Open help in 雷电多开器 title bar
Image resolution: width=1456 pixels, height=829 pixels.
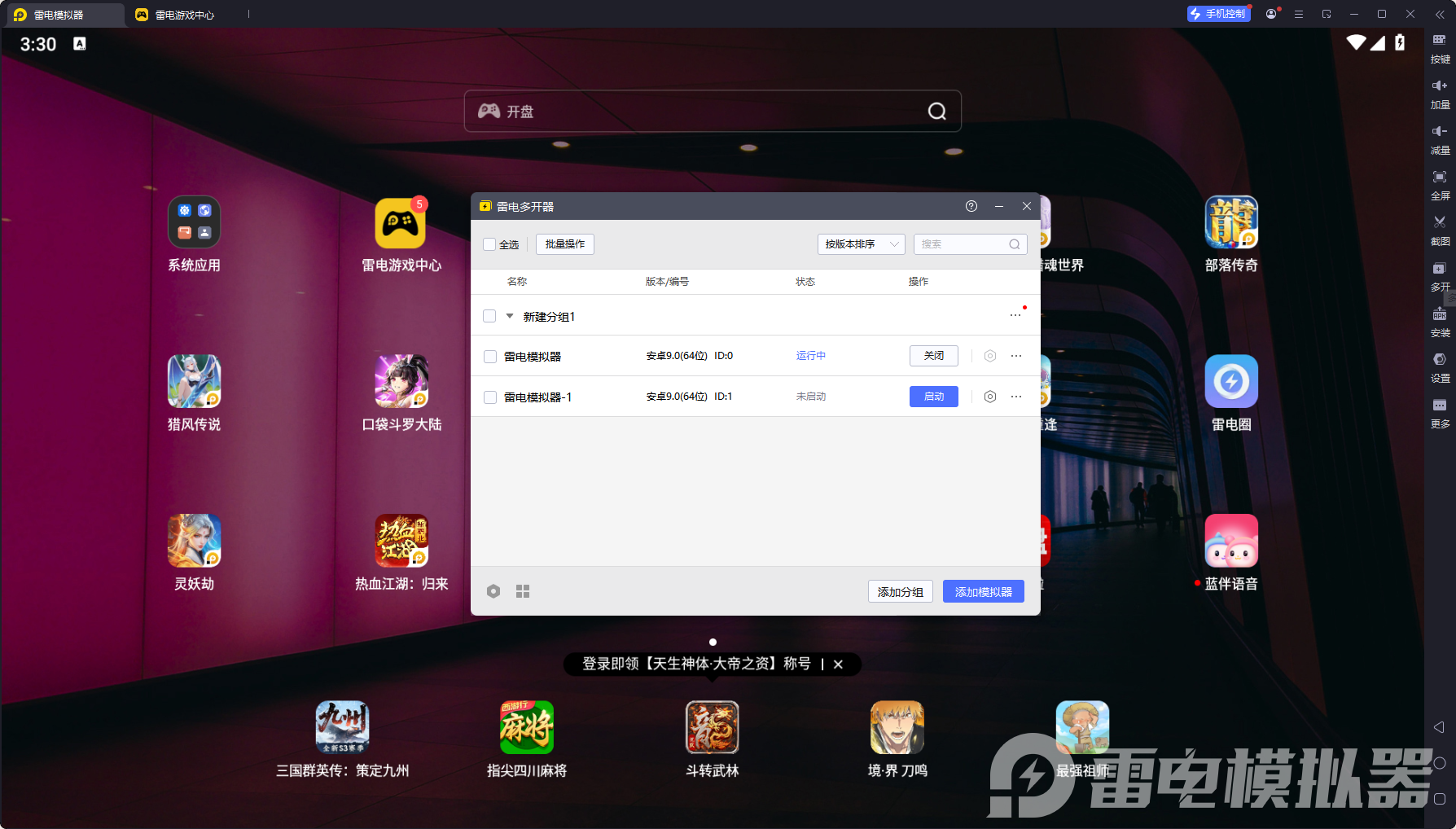tap(971, 206)
